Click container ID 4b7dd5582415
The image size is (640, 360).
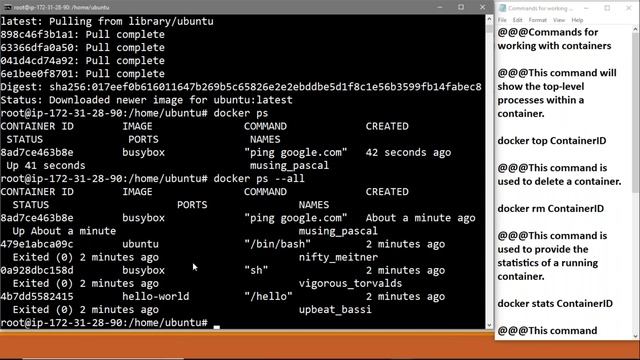[x=37, y=296]
